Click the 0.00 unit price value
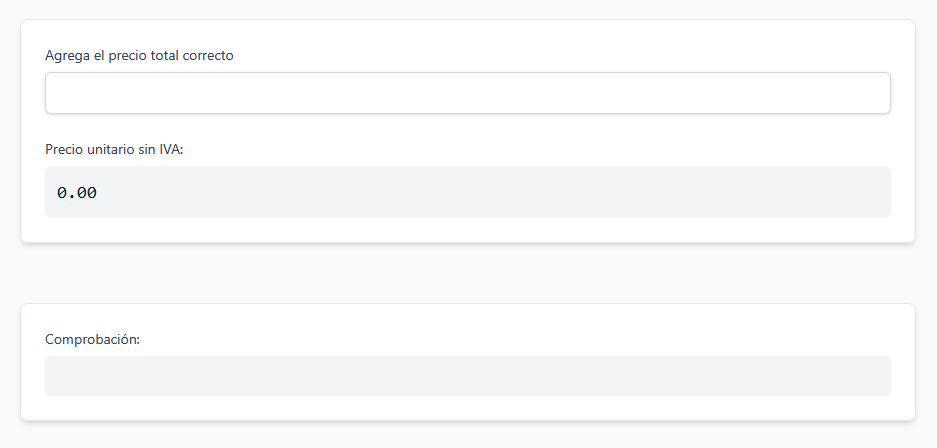The width and height of the screenshot is (937, 448). click(x=77, y=193)
